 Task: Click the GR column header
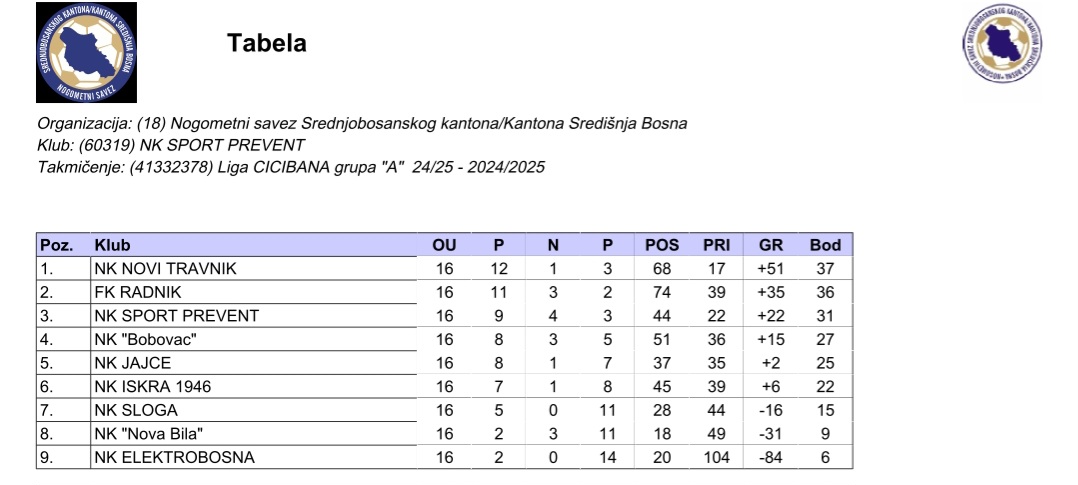[771, 245]
